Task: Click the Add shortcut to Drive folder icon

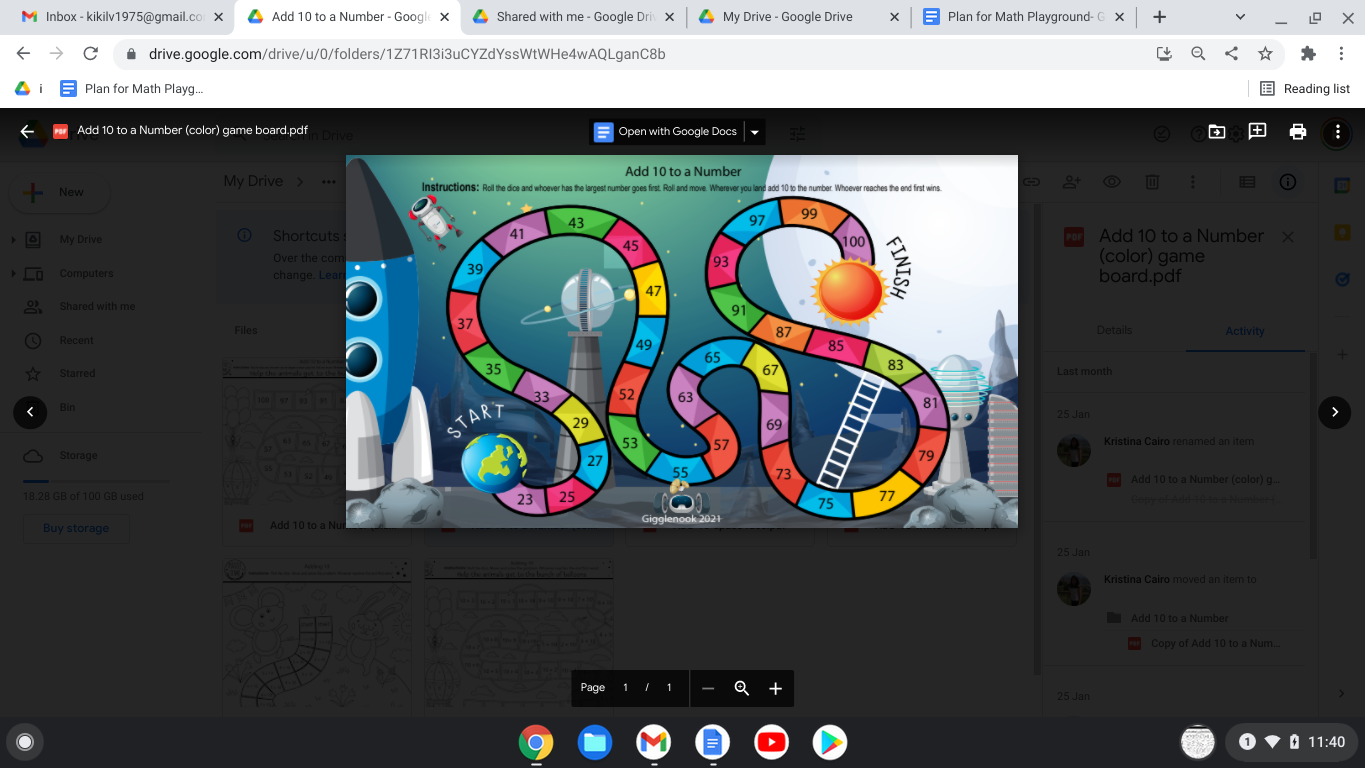Action: point(1217,131)
